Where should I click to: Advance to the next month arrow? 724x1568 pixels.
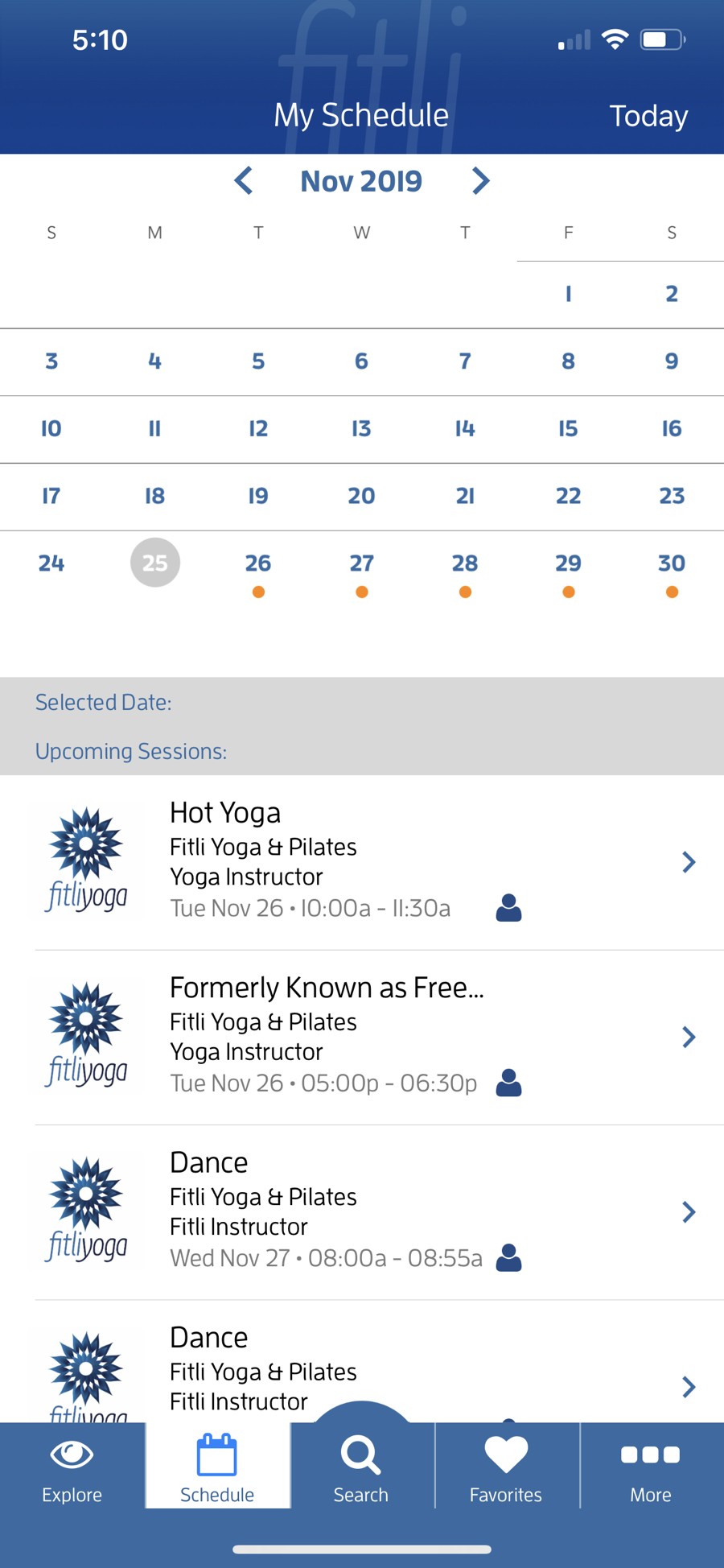pos(480,181)
